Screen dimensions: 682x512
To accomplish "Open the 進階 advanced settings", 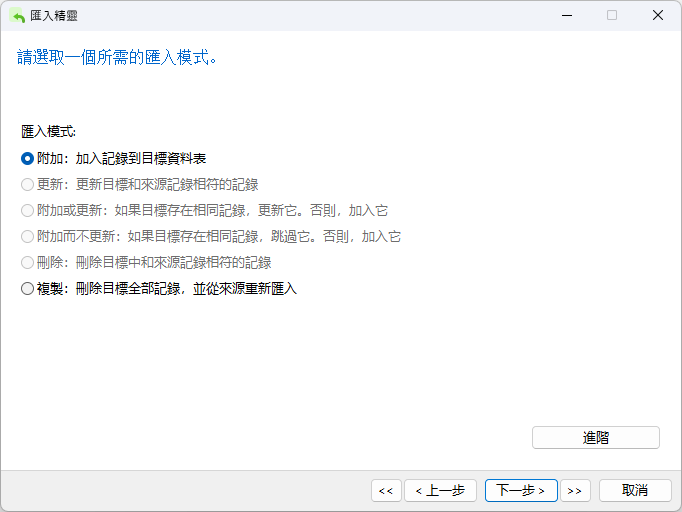I will click(595, 437).
